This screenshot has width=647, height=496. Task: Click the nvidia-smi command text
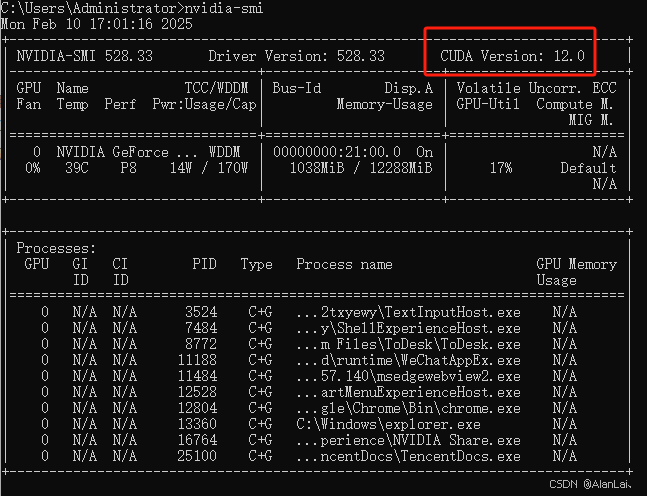tap(224, 8)
